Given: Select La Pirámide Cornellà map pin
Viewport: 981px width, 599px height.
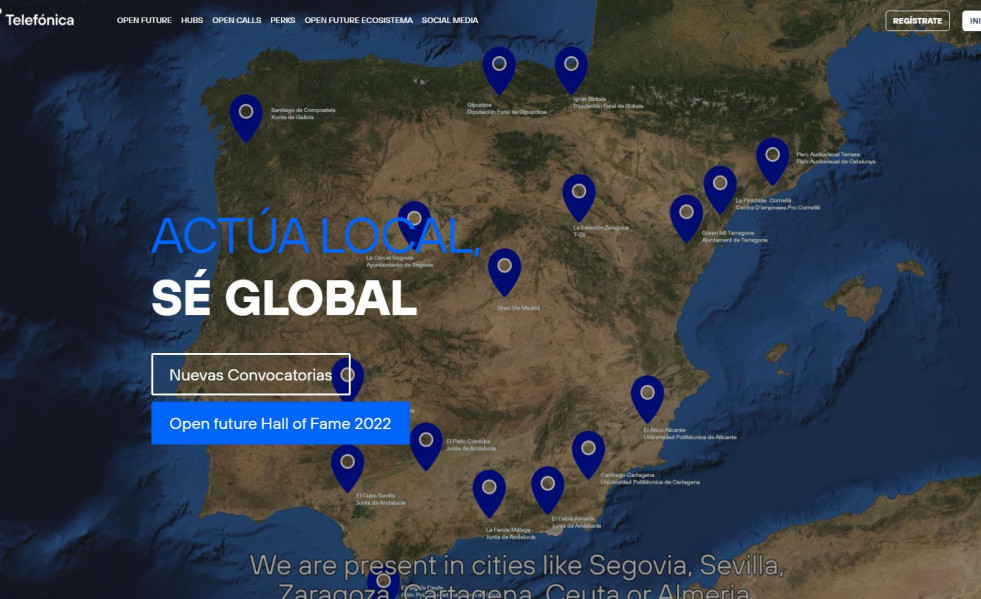Looking at the screenshot, I should pyautogui.click(x=720, y=185).
